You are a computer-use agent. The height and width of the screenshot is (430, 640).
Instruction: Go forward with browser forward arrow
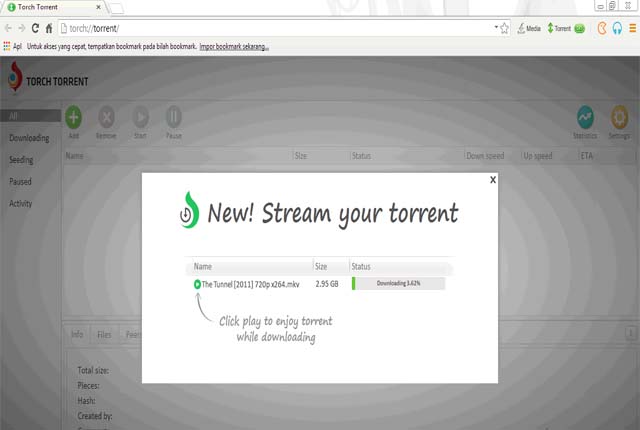pyautogui.click(x=22, y=28)
